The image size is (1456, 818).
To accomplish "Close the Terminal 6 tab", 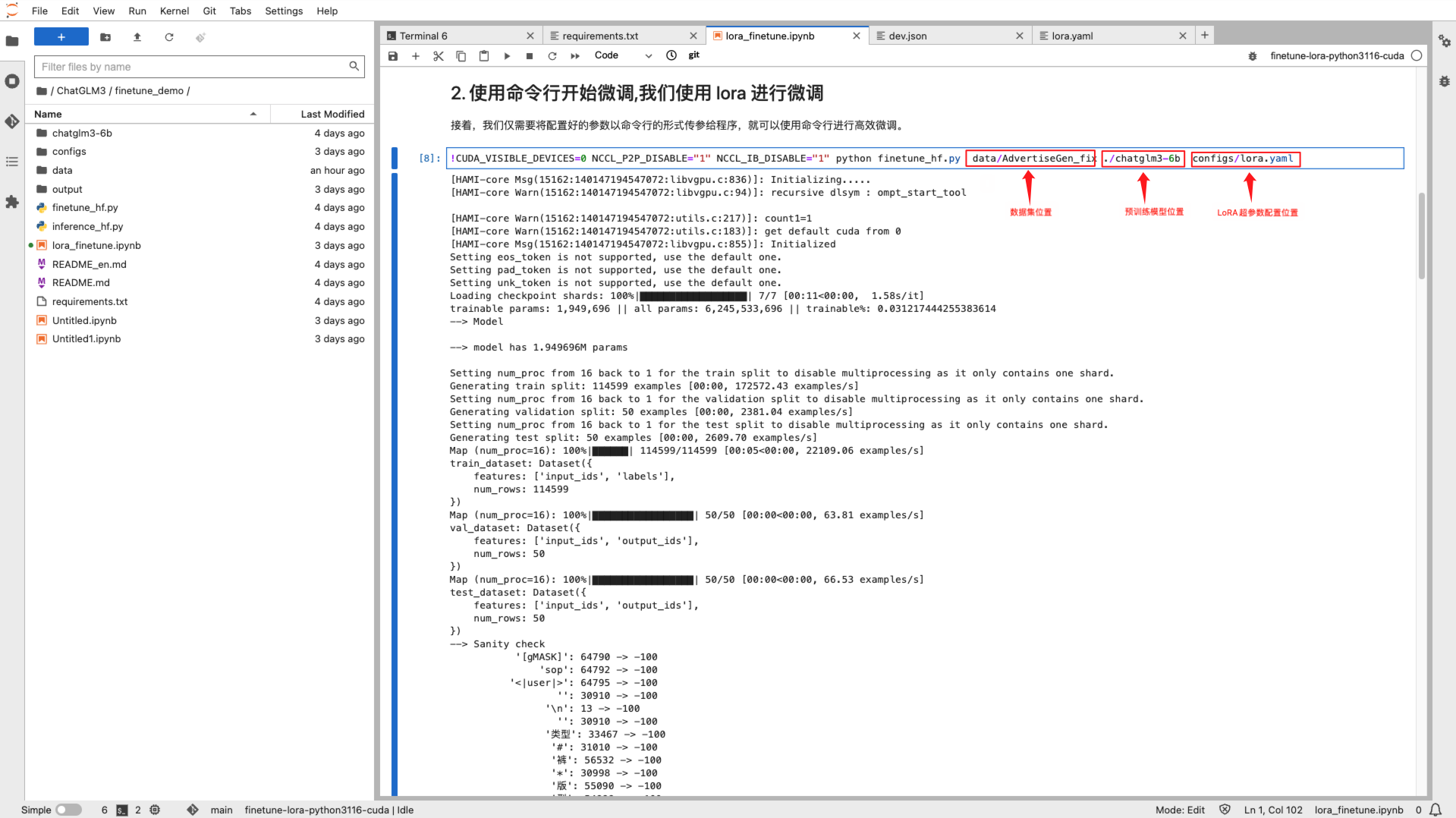I will [x=530, y=36].
